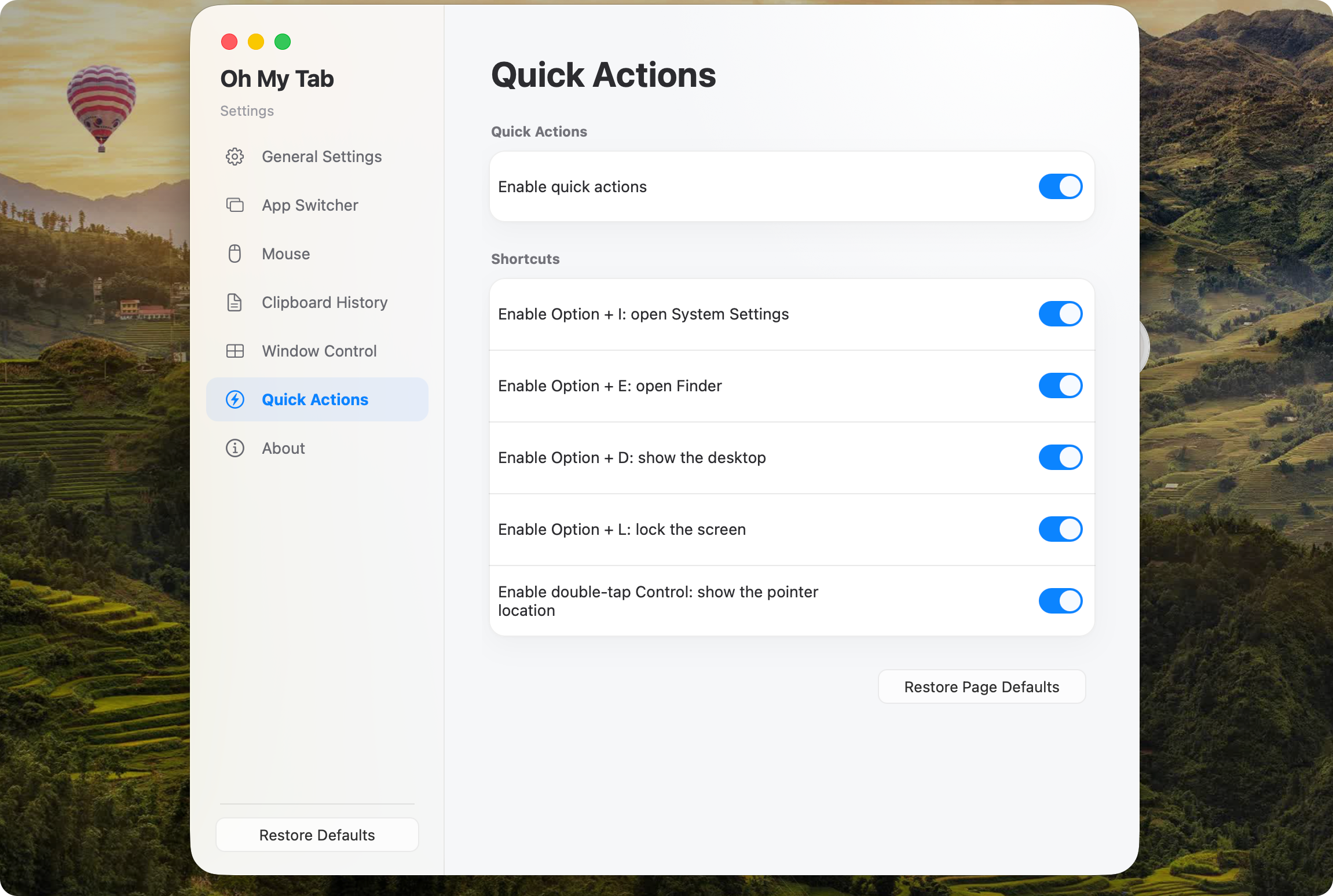Click 'Enable Option + E: open Finder' label

(x=610, y=386)
